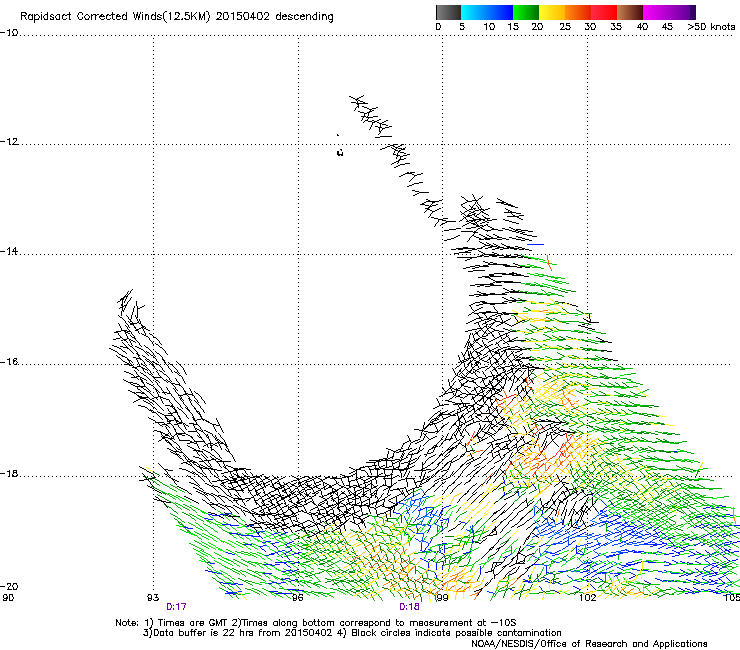
Task: Click the legend scale label '5'
Action: [x=462, y=27]
